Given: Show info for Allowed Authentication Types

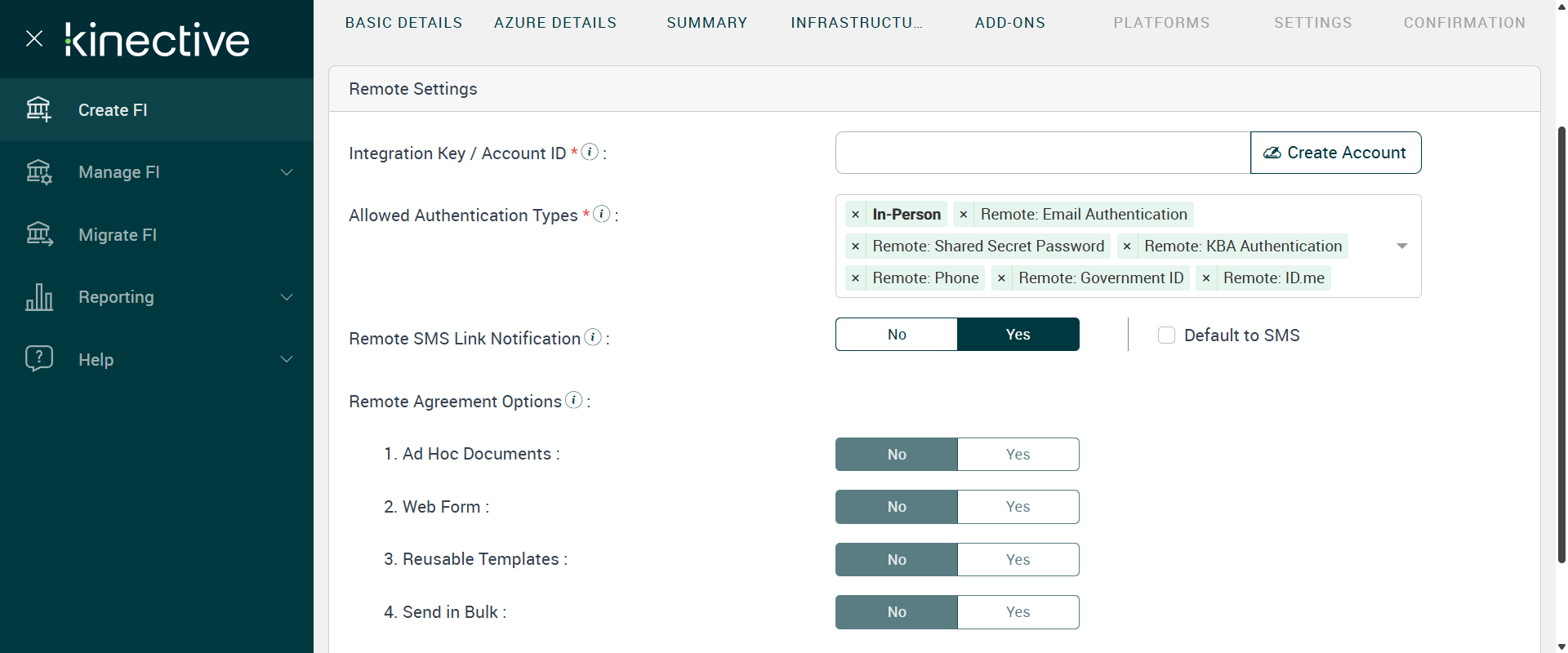Looking at the screenshot, I should click(601, 214).
